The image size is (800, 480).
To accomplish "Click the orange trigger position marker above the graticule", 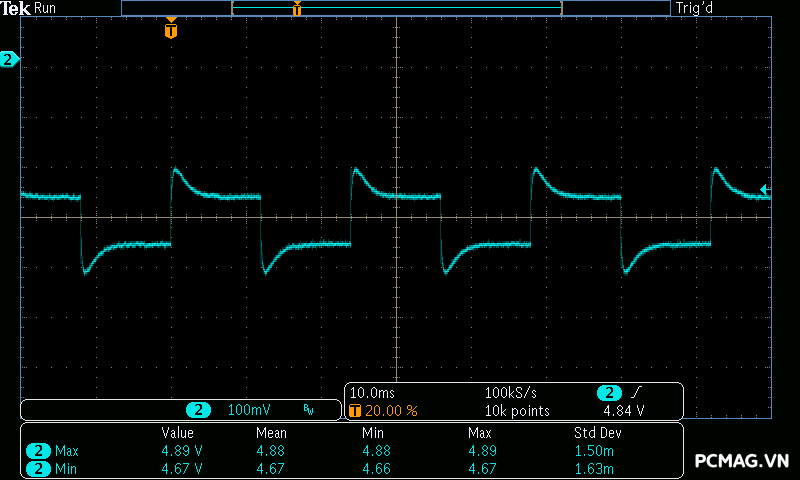I will pyautogui.click(x=171, y=29).
